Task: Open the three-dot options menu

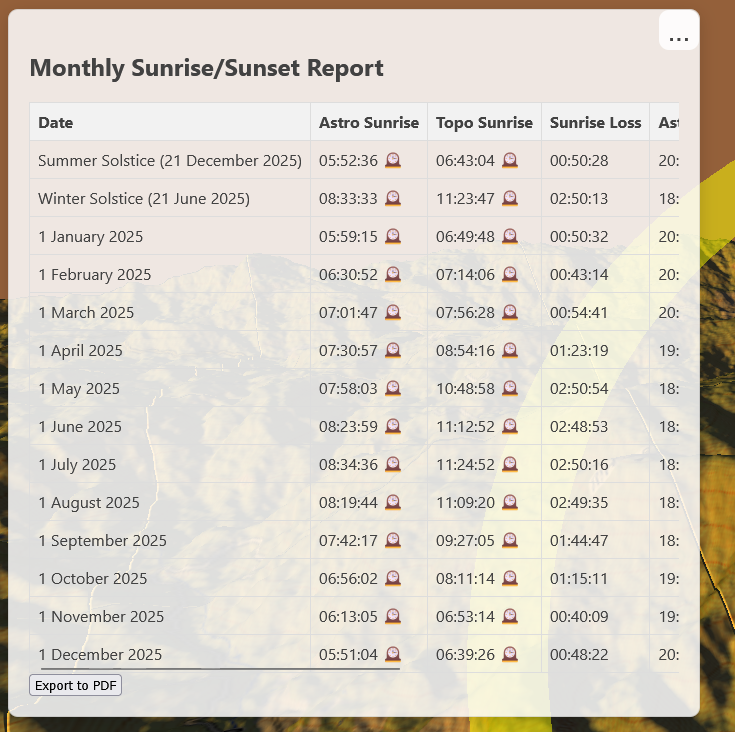Action: tap(679, 30)
